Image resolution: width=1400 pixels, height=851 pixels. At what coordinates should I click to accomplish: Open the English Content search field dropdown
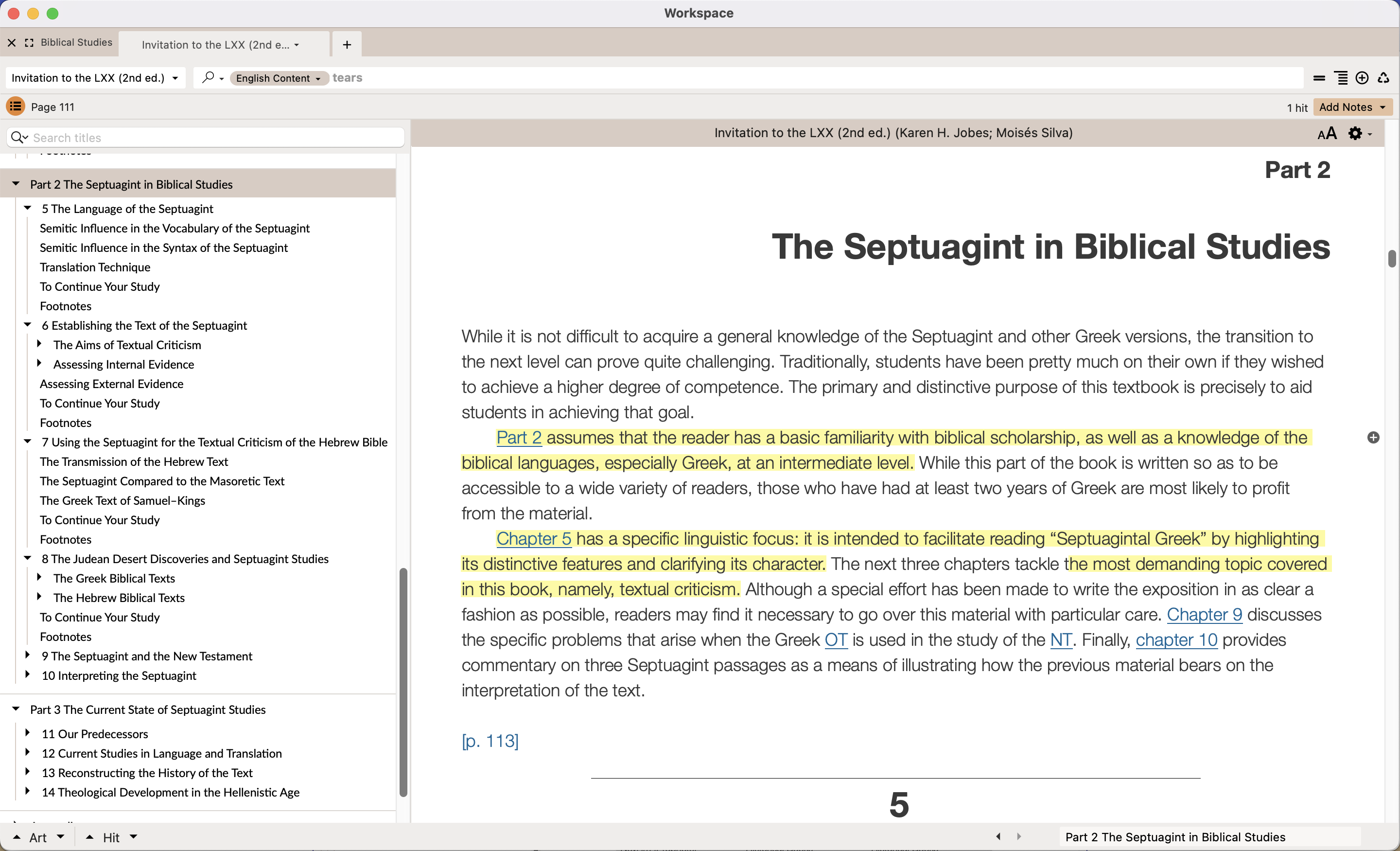(279, 78)
